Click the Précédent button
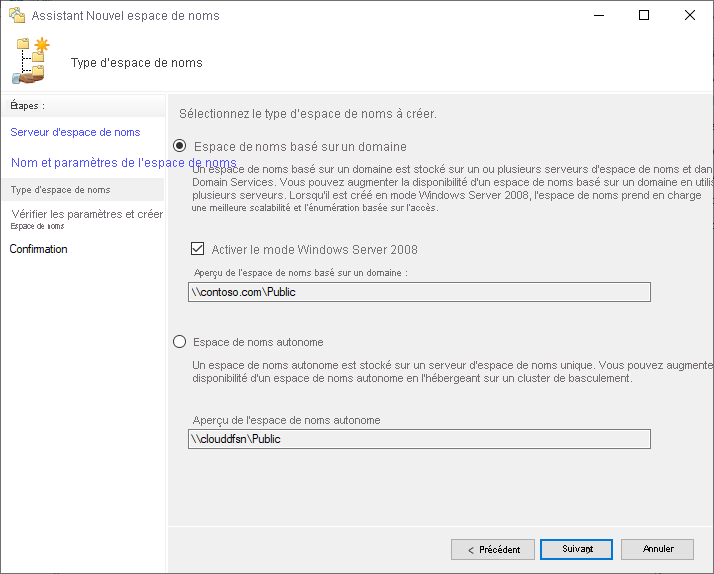 pos(493,550)
